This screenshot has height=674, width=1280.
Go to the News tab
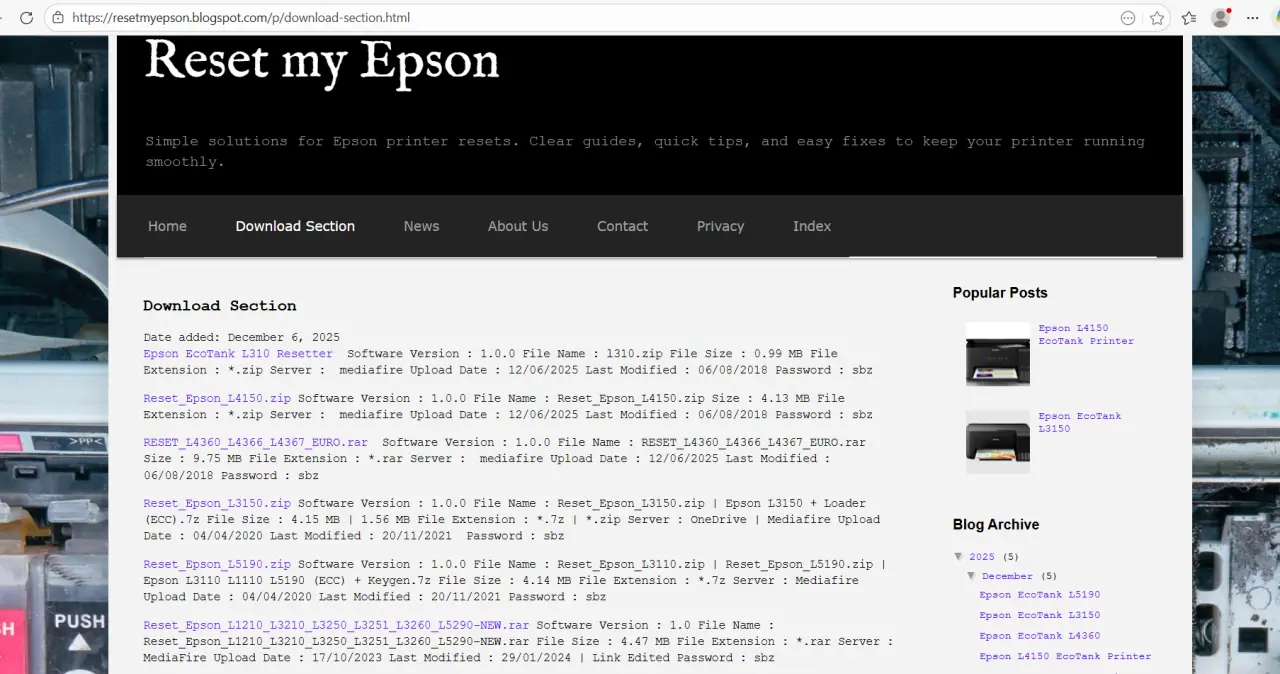[x=421, y=226]
